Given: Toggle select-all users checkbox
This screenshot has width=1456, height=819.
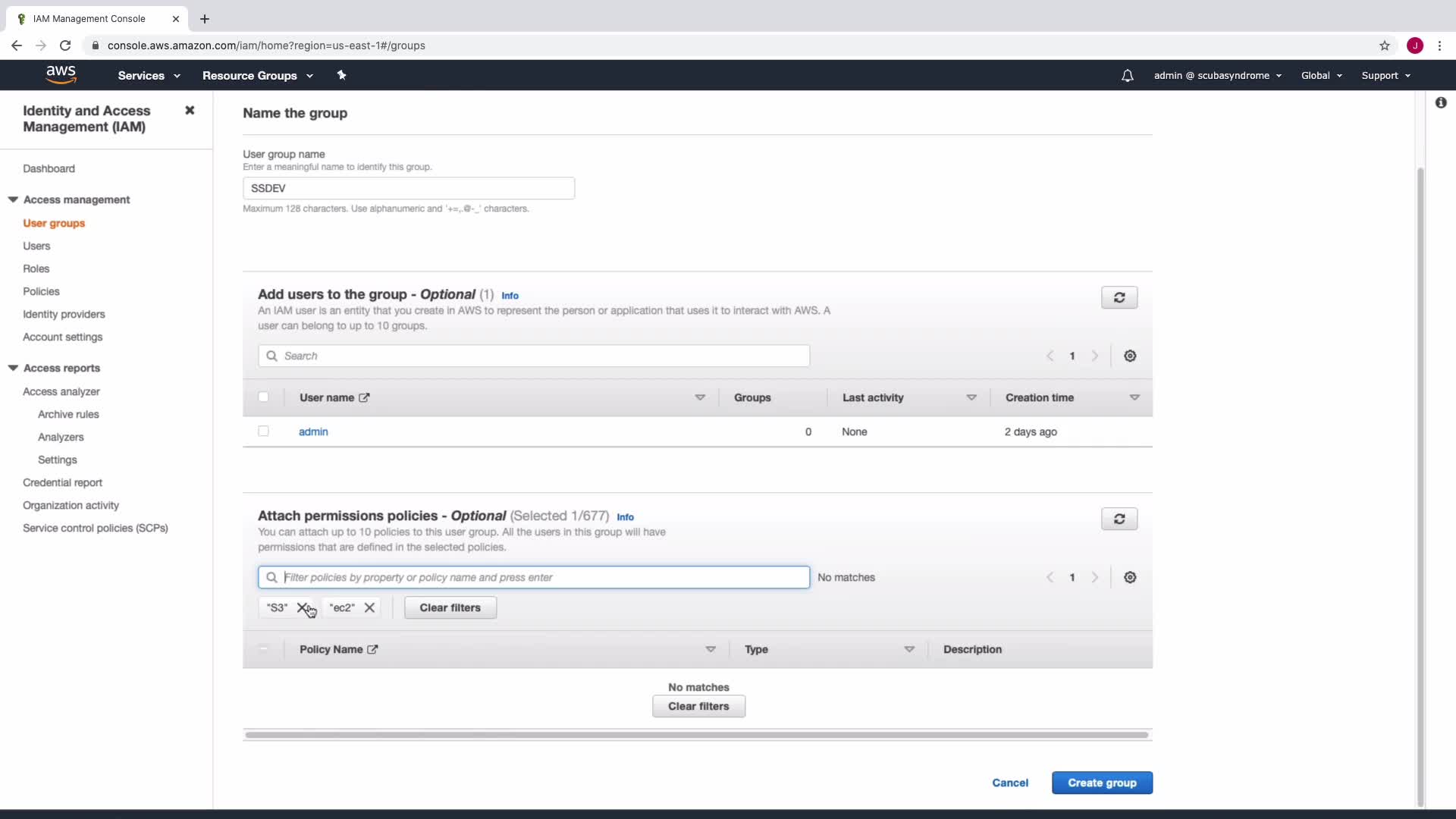Looking at the screenshot, I should (x=263, y=397).
